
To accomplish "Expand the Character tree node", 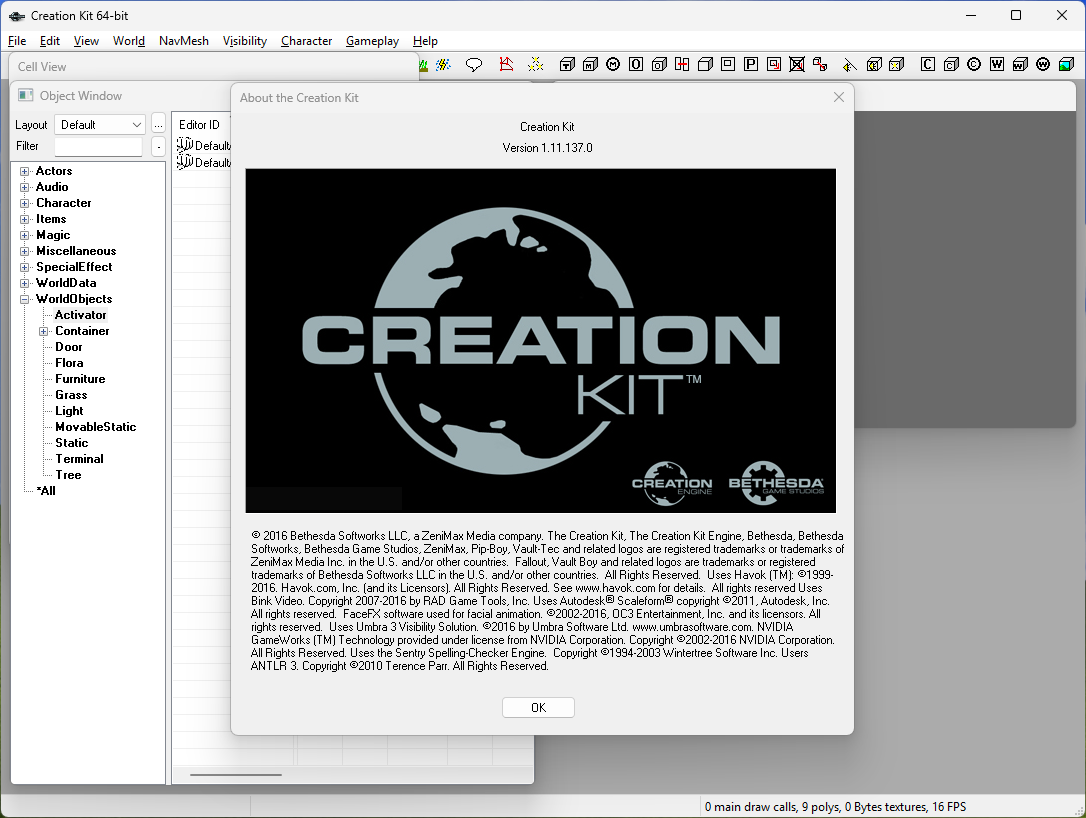I will tap(25, 203).
